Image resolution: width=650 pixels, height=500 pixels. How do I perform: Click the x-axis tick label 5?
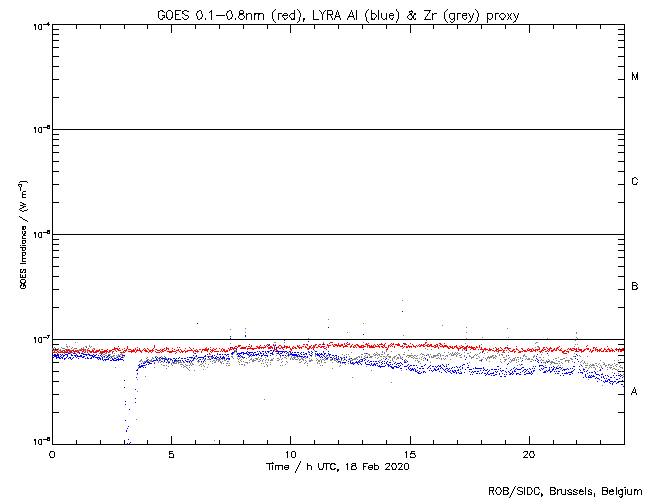click(x=171, y=453)
